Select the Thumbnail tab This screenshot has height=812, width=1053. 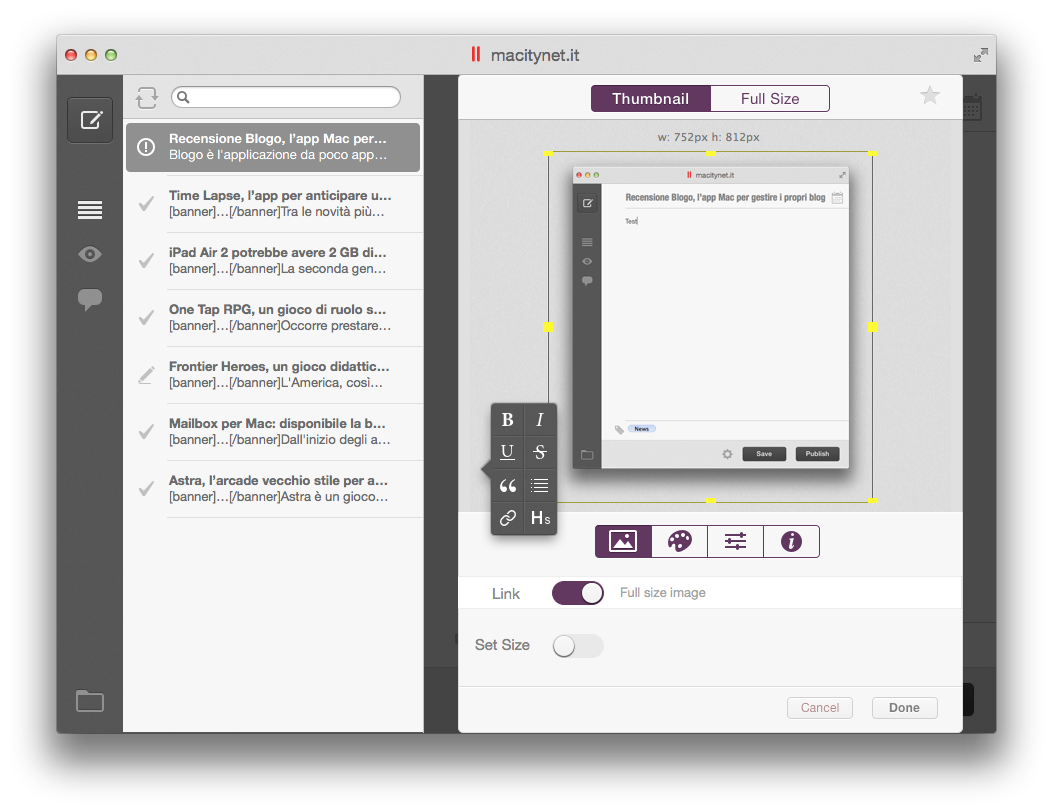(650, 99)
